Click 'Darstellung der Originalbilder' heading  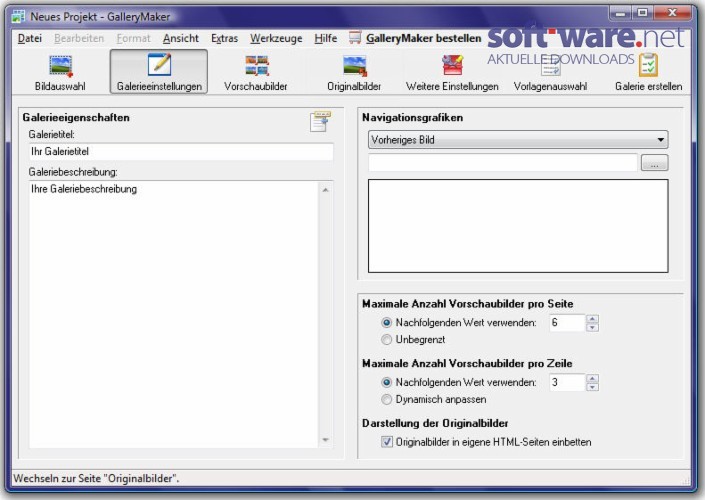tap(435, 423)
